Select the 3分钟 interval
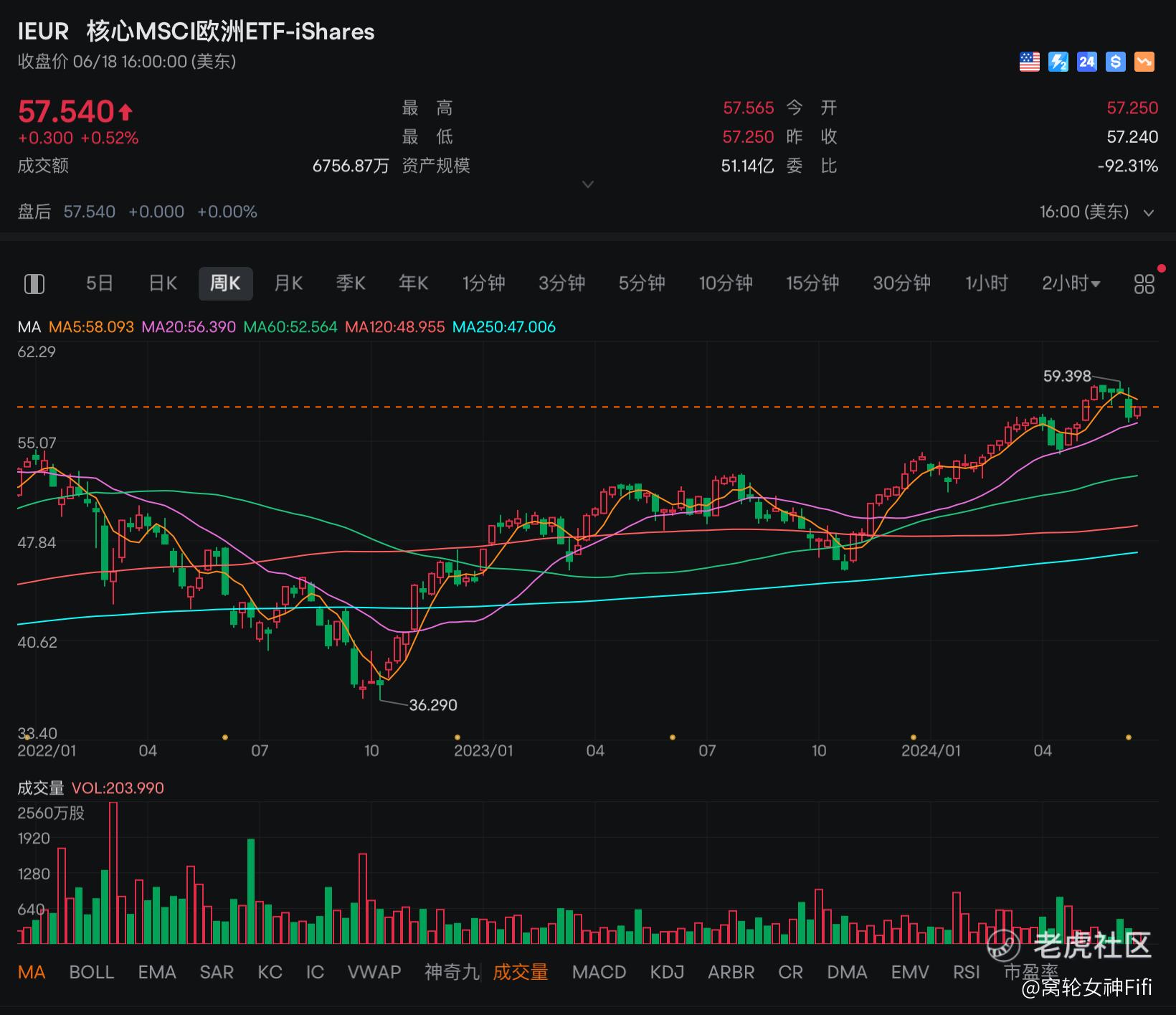This screenshot has width=1176, height=1015. tap(562, 283)
